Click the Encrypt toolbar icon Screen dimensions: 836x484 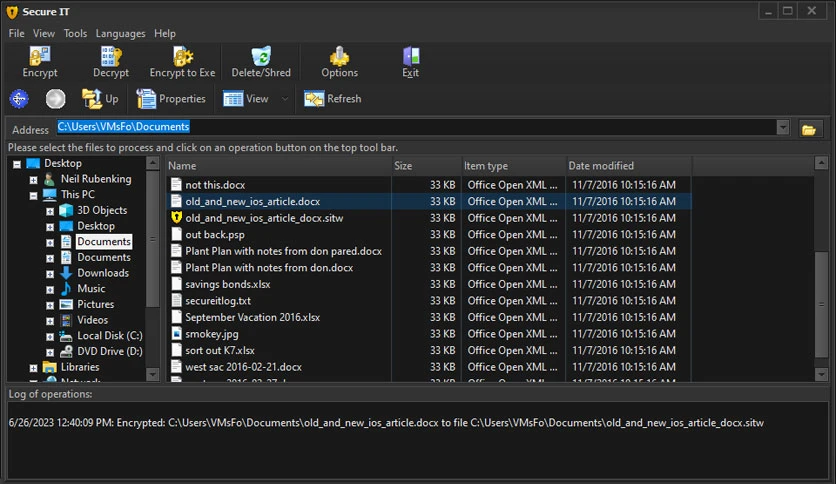click(x=39, y=57)
